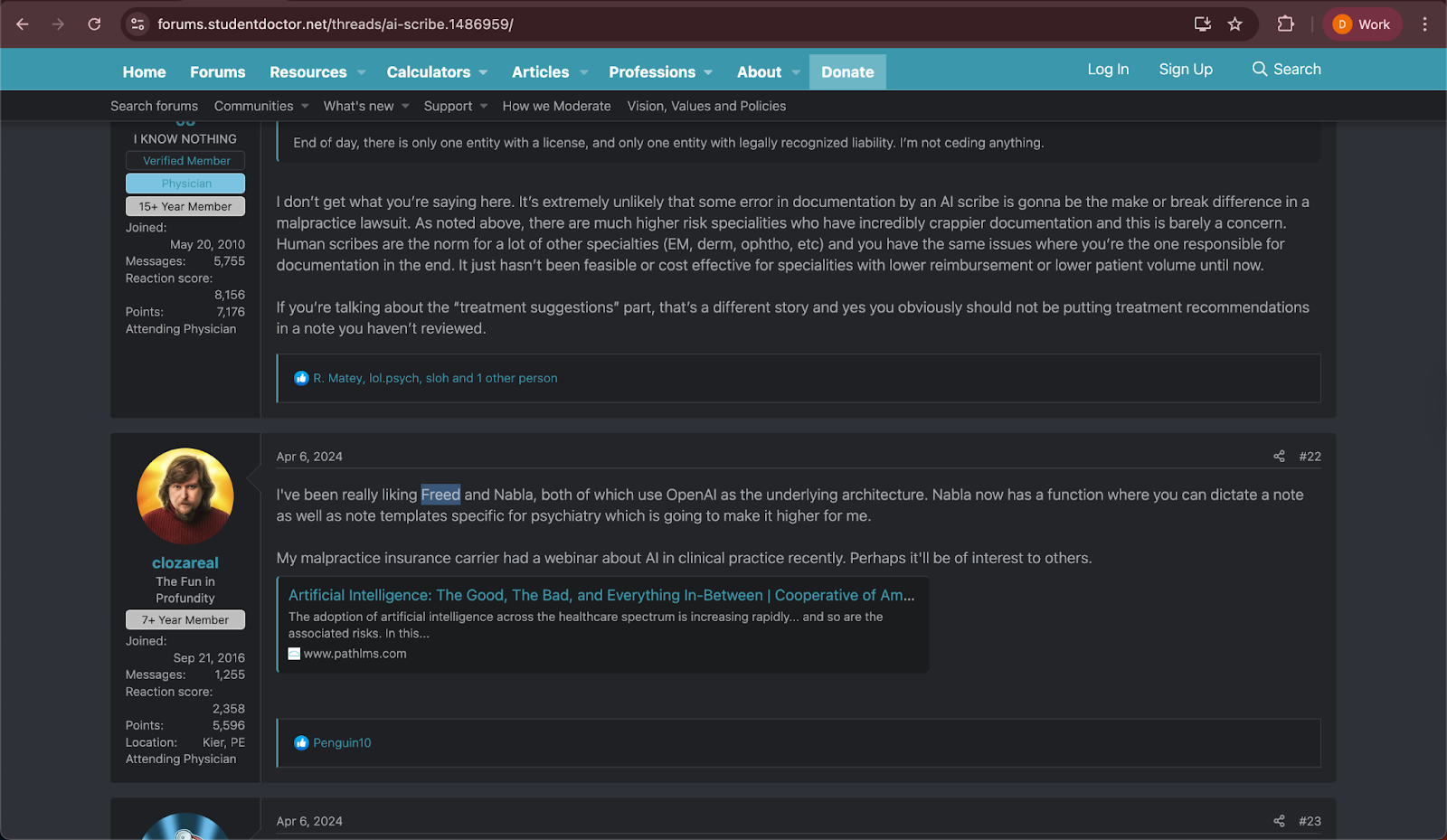This screenshot has width=1447, height=840.
Task: Open Chrome three-dot menu
Action: [x=1425, y=24]
